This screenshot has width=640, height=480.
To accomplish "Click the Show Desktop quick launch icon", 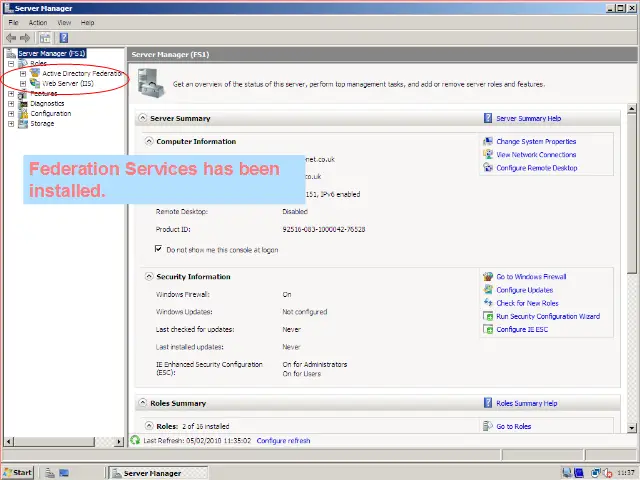I will [64, 473].
